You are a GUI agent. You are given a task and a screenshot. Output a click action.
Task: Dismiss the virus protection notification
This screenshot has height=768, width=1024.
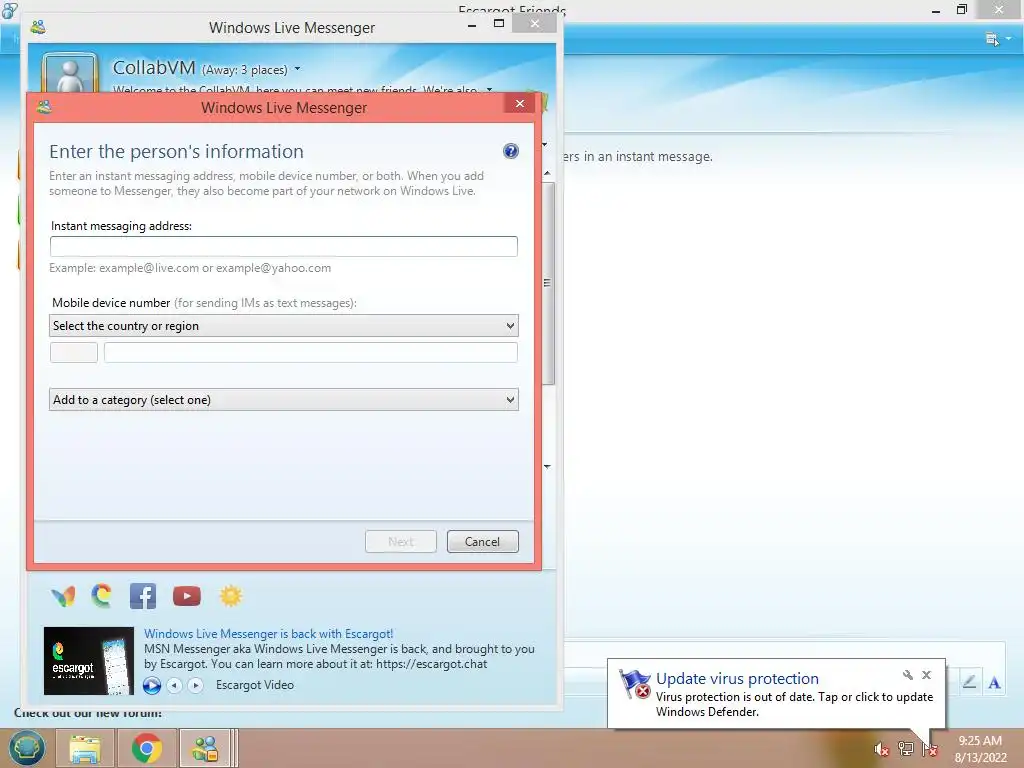927,675
